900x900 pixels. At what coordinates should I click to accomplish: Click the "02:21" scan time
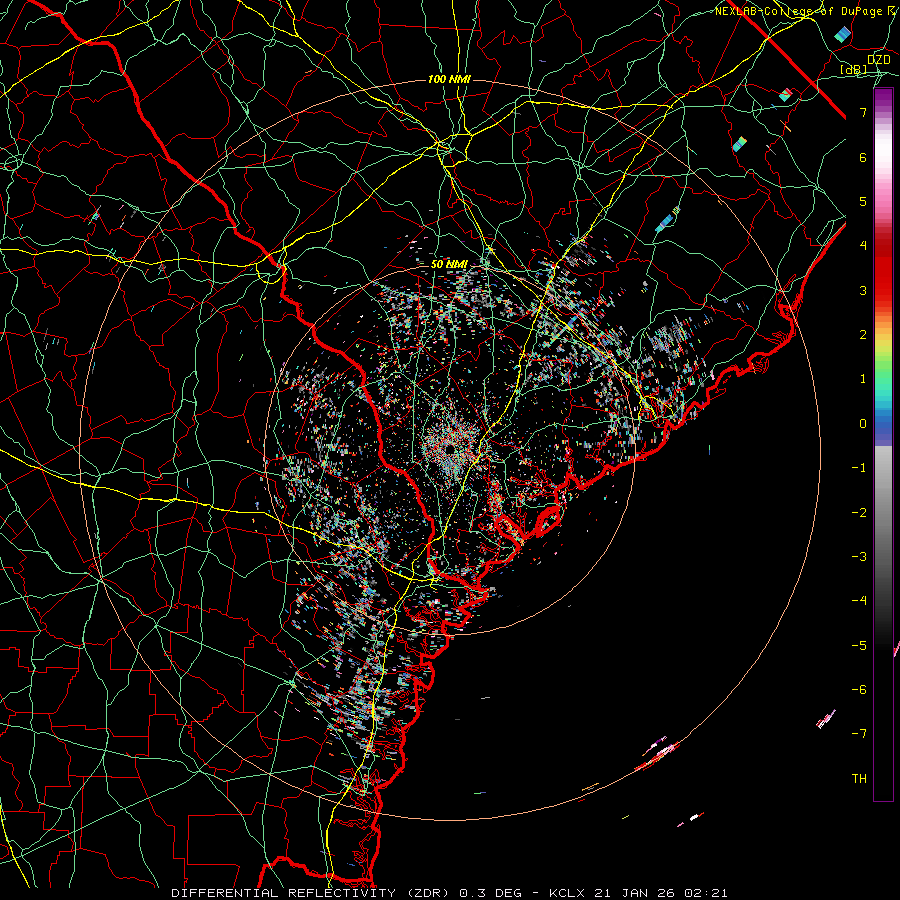coord(706,893)
